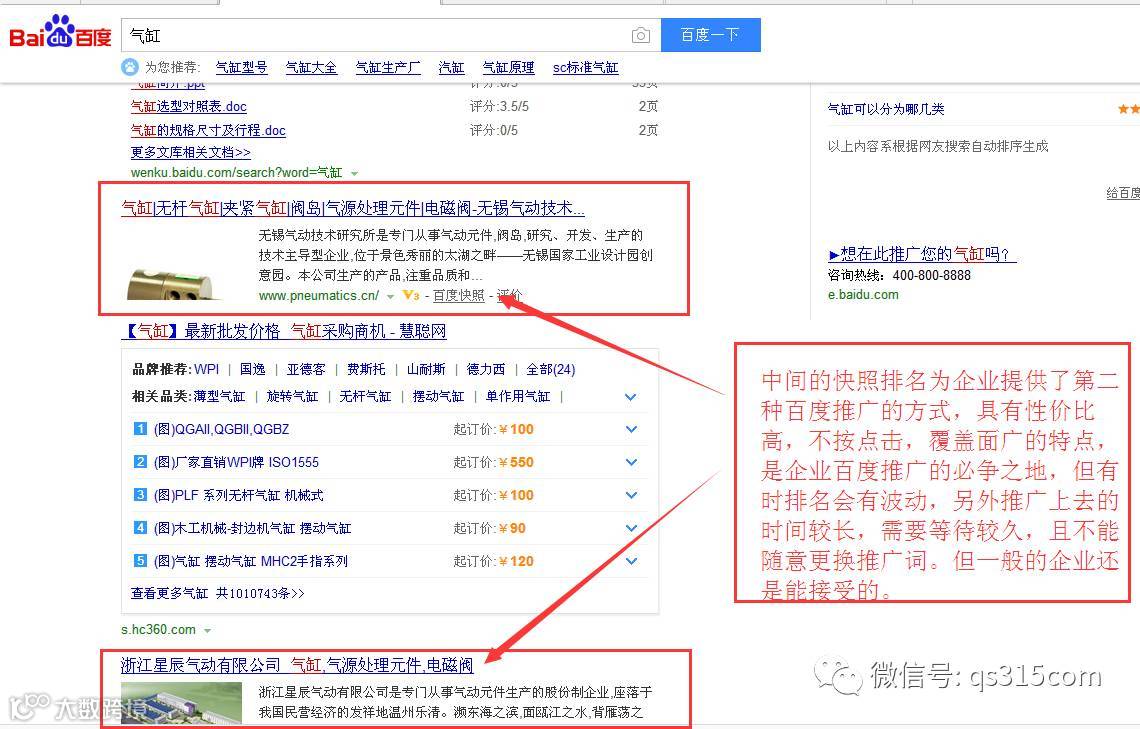Open document 气缸选型对照表.doc
This screenshot has width=1140, height=729.
pos(188,106)
